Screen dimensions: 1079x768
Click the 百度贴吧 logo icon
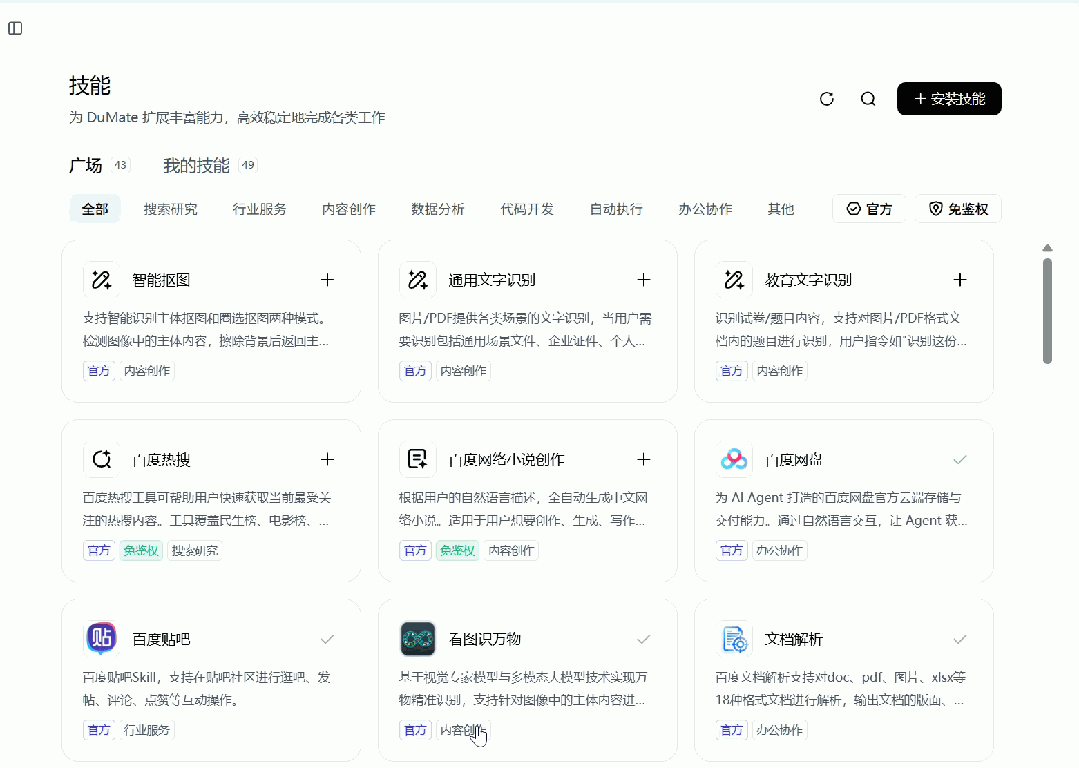(x=101, y=639)
